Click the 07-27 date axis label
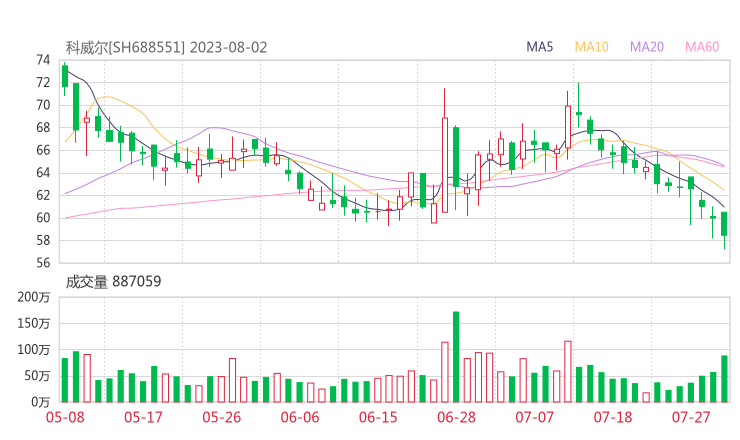 click(x=691, y=417)
